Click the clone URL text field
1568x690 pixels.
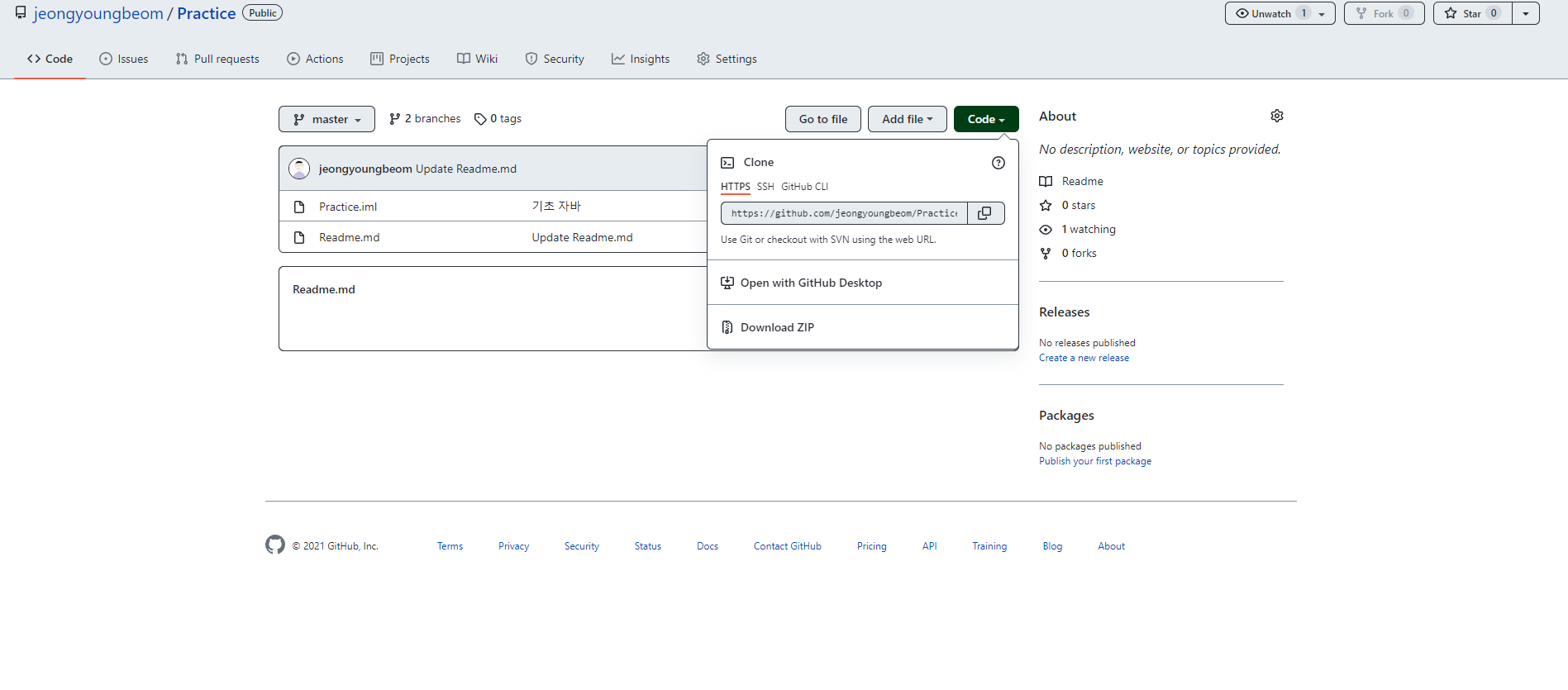coord(844,213)
